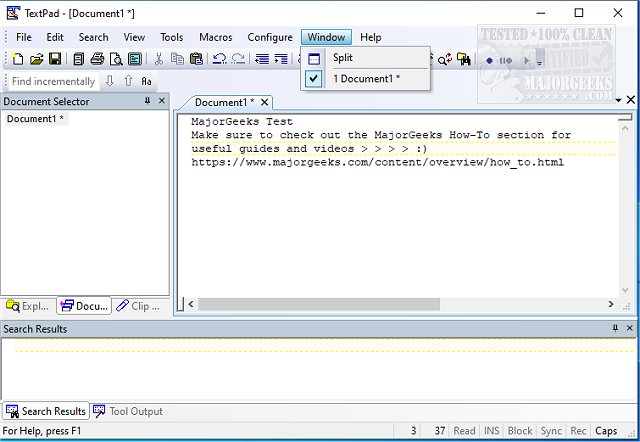Start recording a macro
The width and height of the screenshot is (640, 442).
click(x=489, y=61)
